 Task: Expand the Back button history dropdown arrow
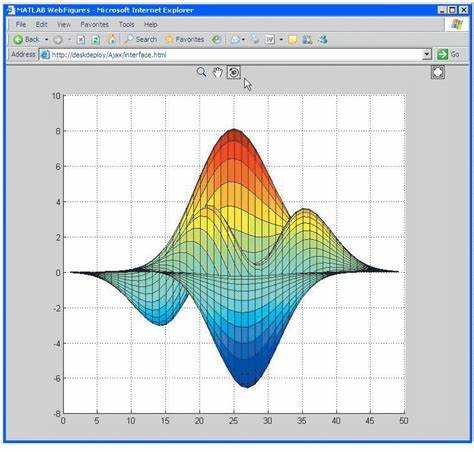tap(46, 40)
